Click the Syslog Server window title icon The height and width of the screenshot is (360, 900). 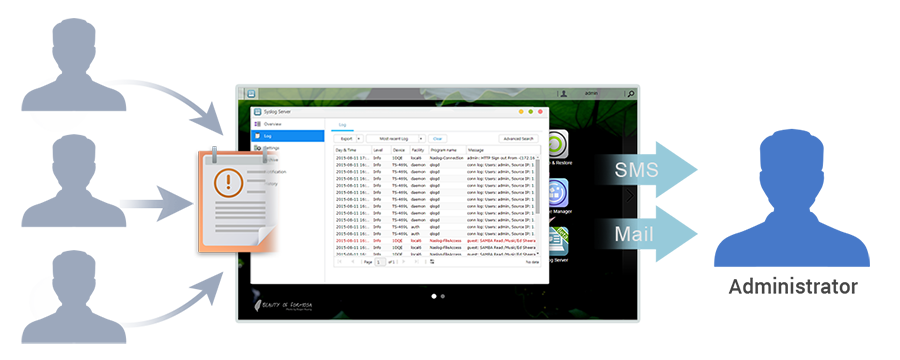tap(258, 111)
